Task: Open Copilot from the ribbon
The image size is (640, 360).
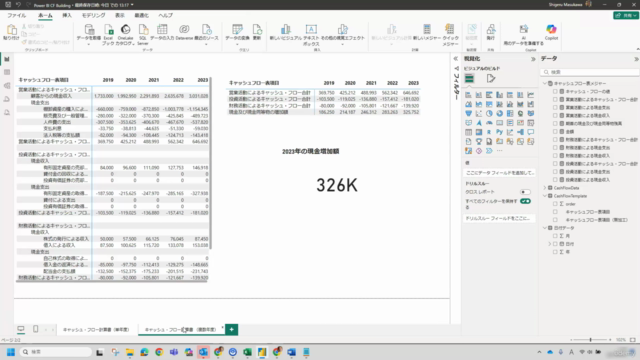Action: point(551,33)
